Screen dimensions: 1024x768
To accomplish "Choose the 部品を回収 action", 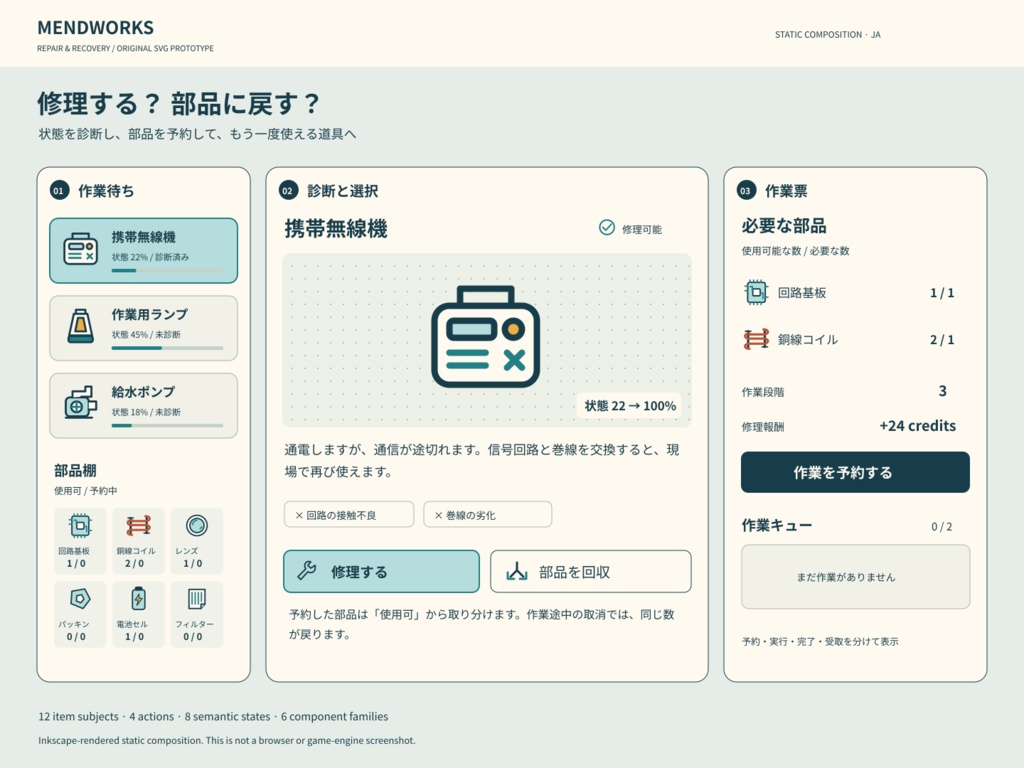I will (x=590, y=571).
